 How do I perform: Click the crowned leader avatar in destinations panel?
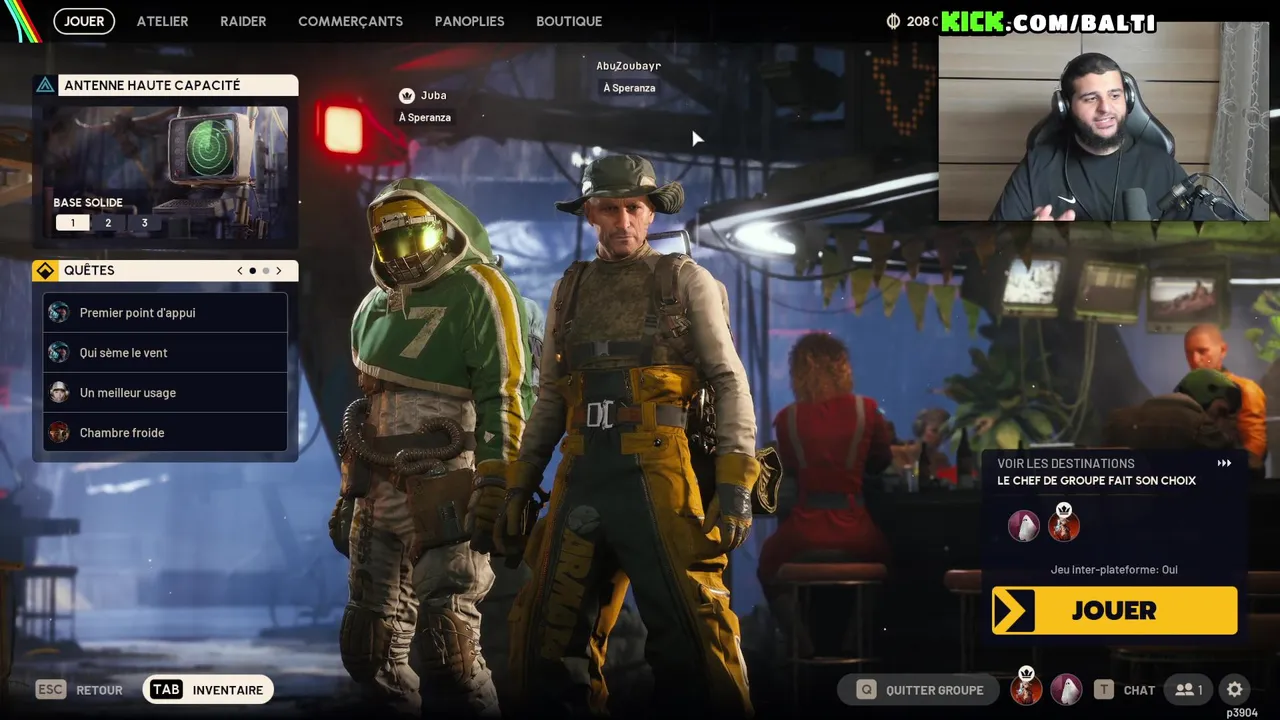pos(1064,524)
